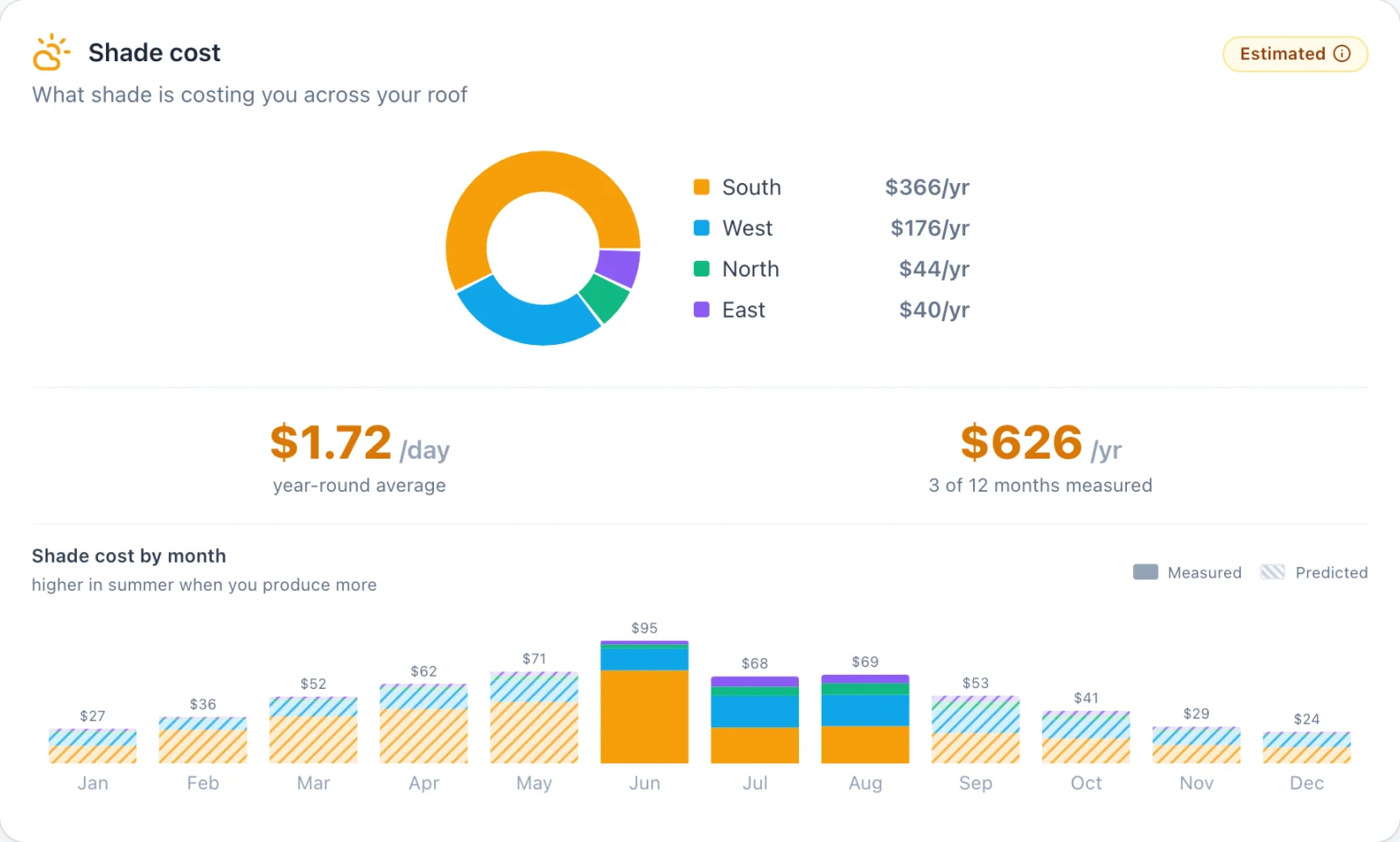Select the February predicted bar
1400x842 pixels.
point(203,740)
